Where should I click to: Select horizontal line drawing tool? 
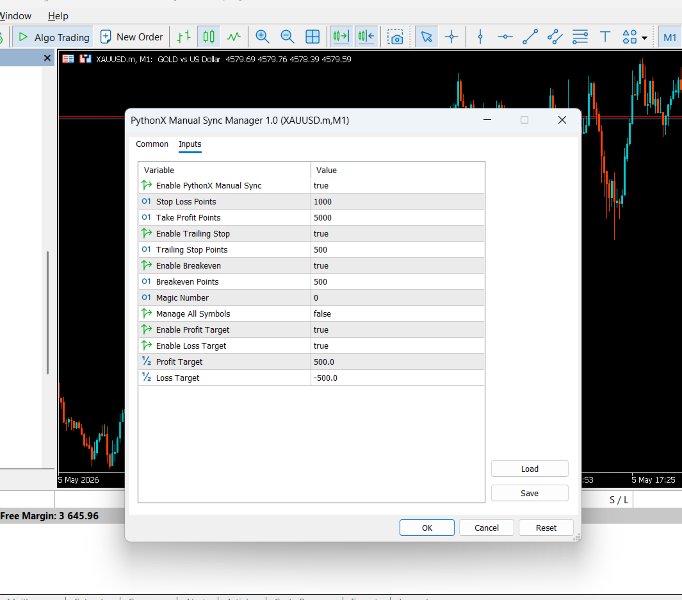pyautogui.click(x=505, y=37)
